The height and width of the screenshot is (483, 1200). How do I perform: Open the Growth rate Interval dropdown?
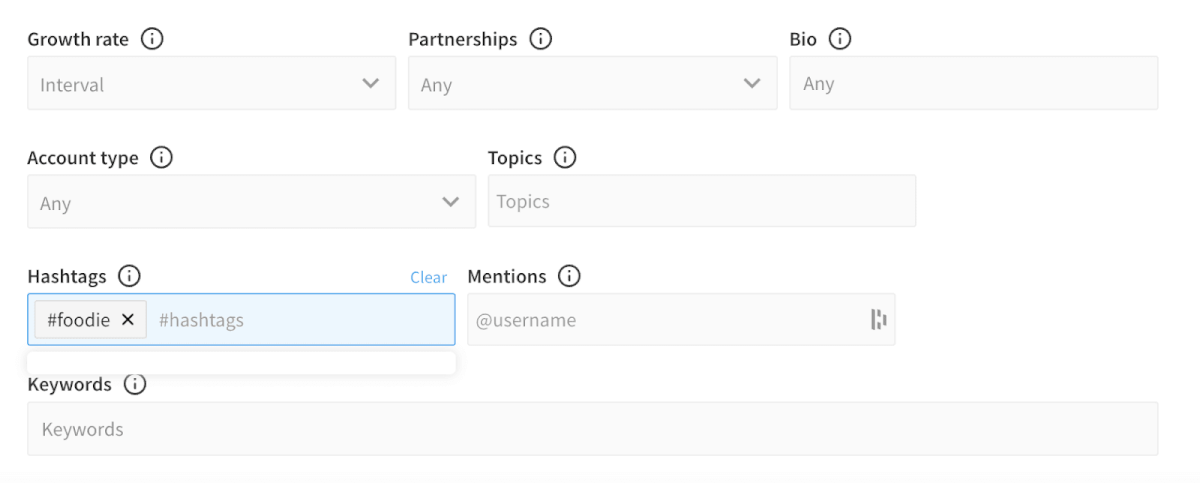click(211, 84)
